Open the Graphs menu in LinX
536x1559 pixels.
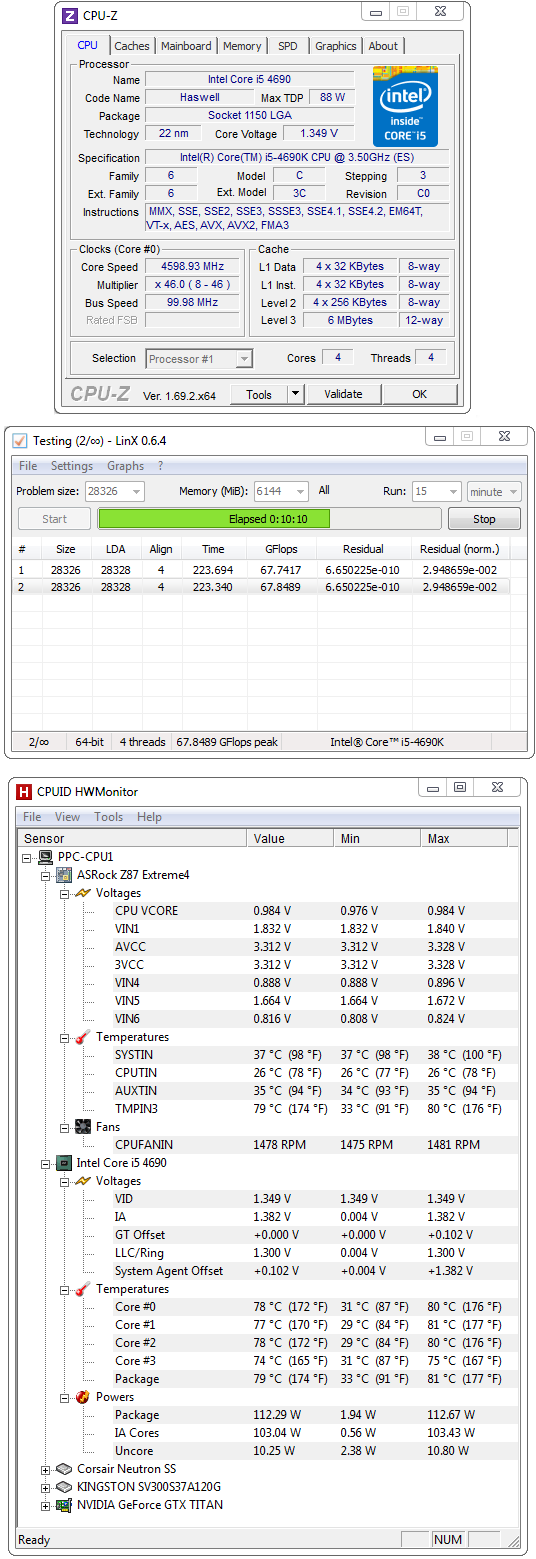(125, 466)
